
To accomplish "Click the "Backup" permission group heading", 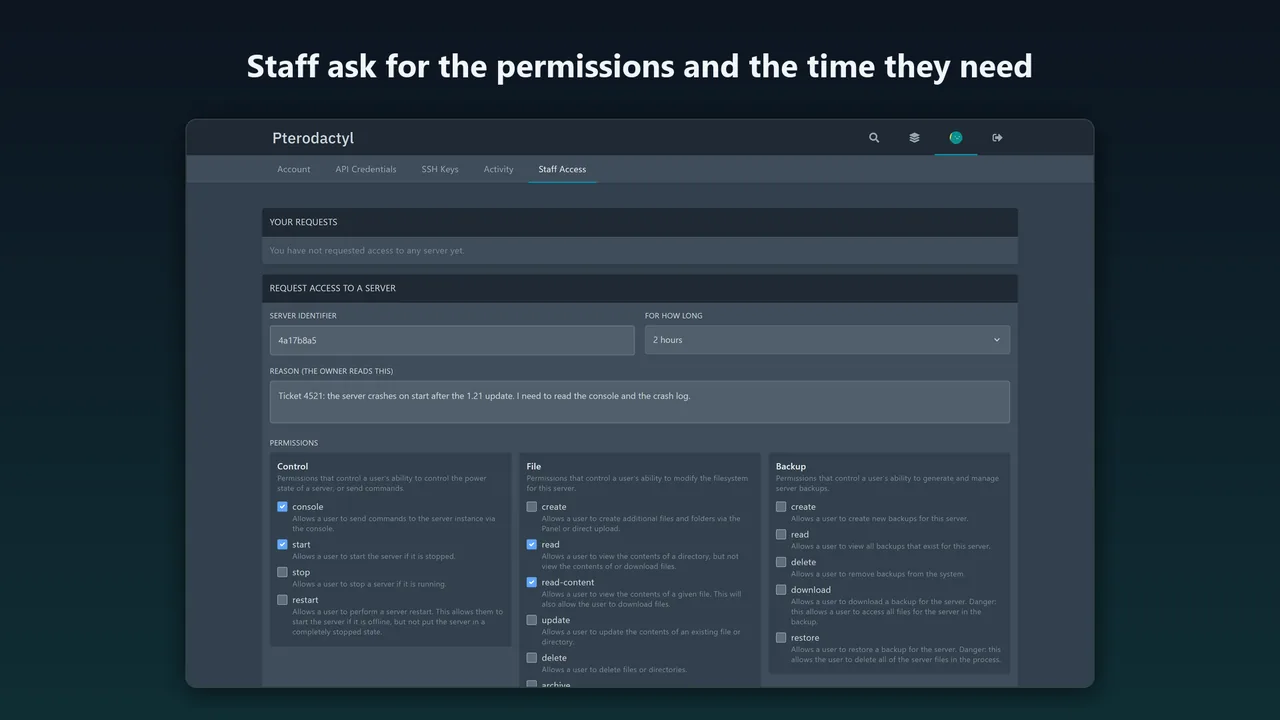I will pyautogui.click(x=791, y=466).
